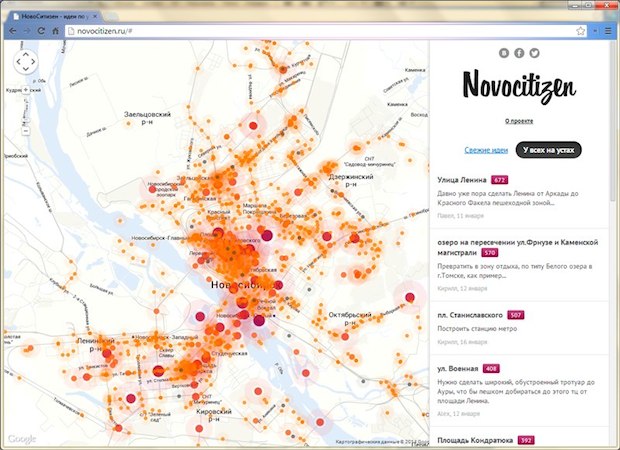Click the map pan navigation control

coord(26,62)
